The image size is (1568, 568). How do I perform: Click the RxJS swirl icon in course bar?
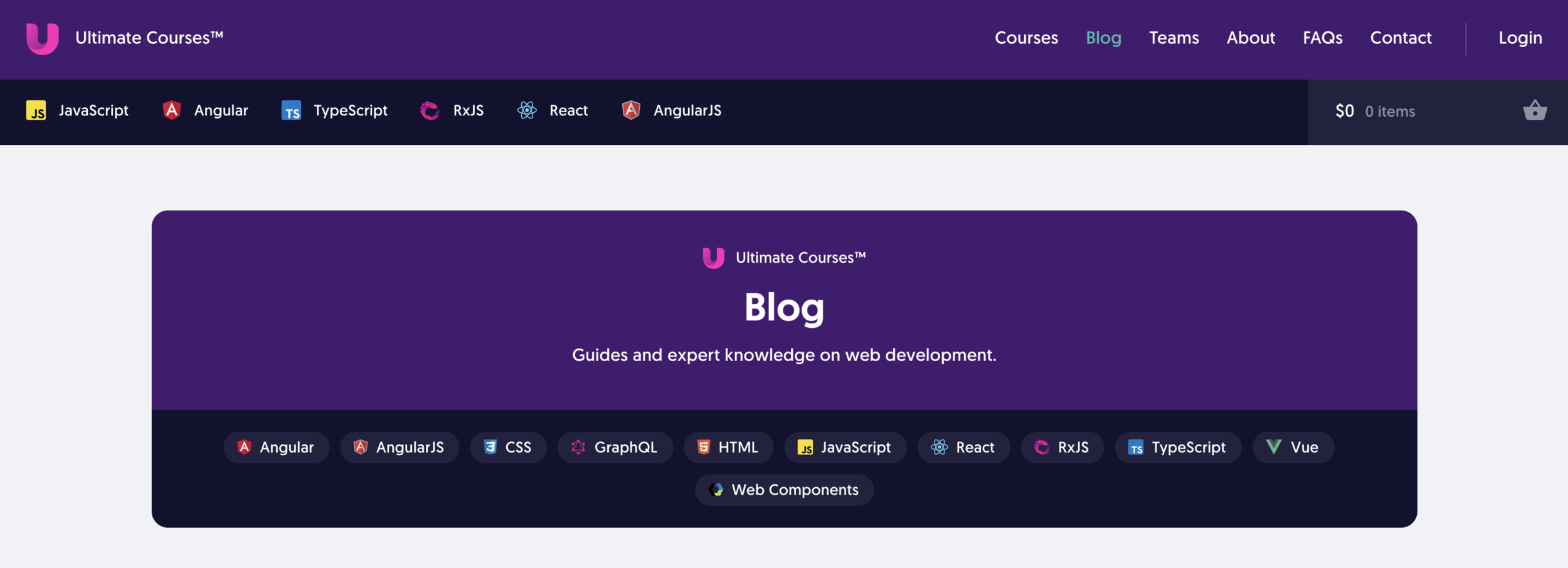(430, 110)
